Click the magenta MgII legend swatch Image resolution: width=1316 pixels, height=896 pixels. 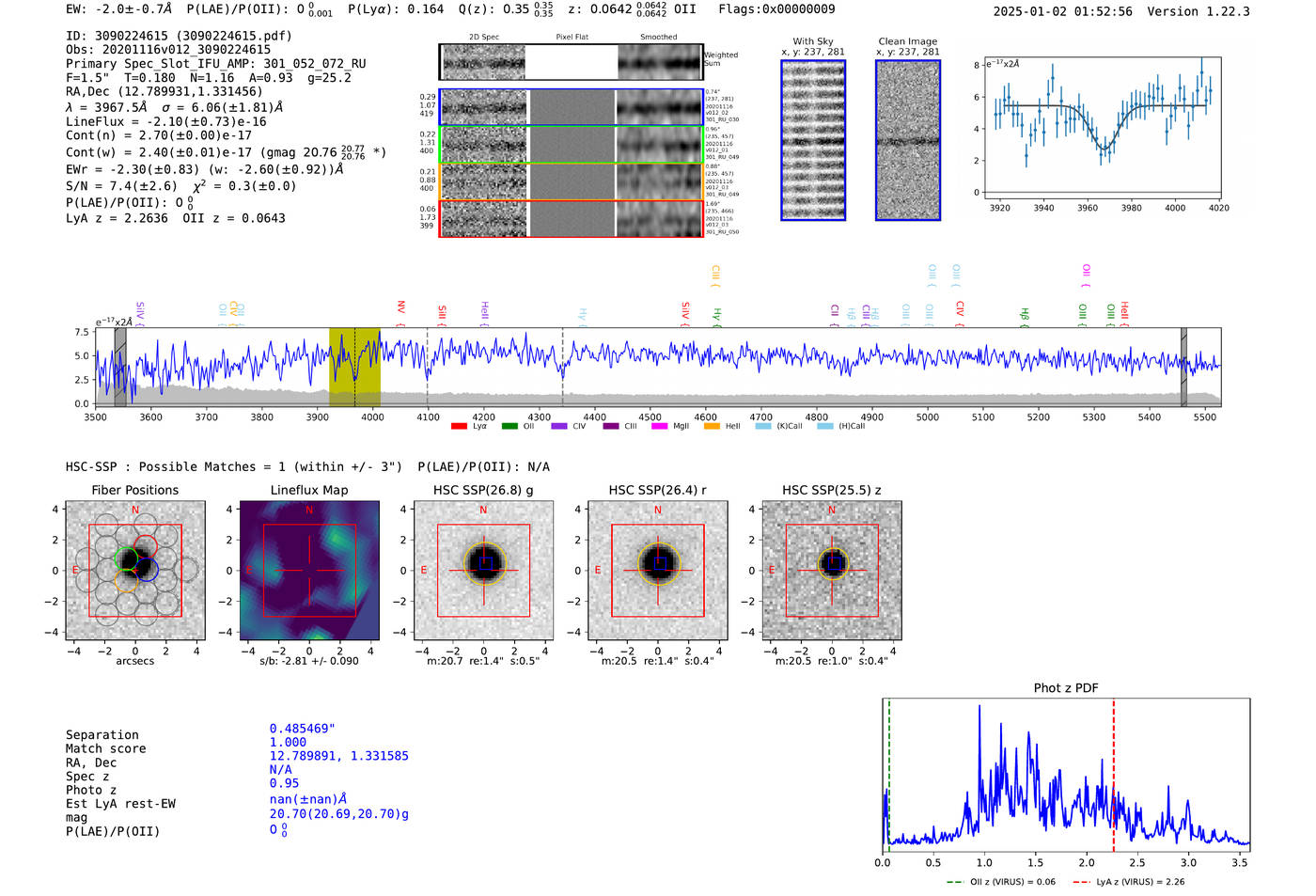click(659, 426)
